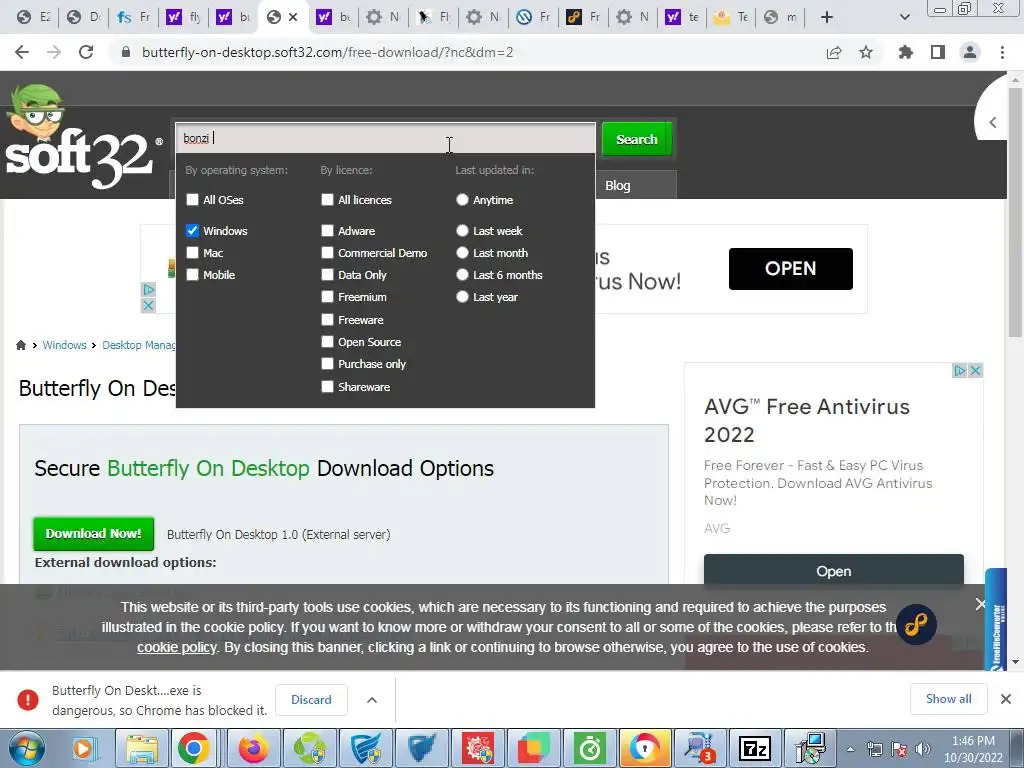This screenshot has width=1024, height=768.
Task: Open Chrome from the taskbar
Action: (x=193, y=748)
